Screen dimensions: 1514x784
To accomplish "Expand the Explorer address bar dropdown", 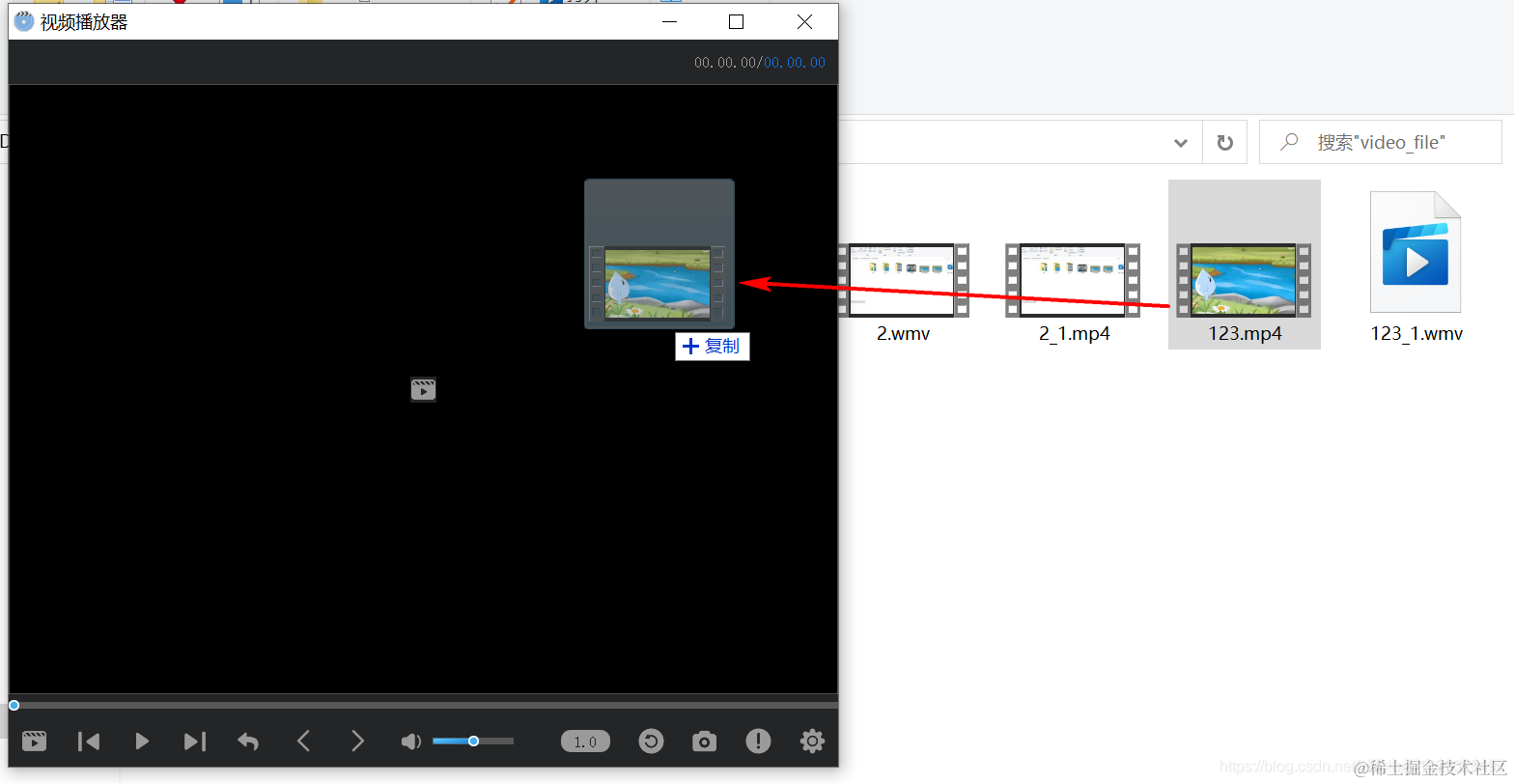I will pos(1180,143).
